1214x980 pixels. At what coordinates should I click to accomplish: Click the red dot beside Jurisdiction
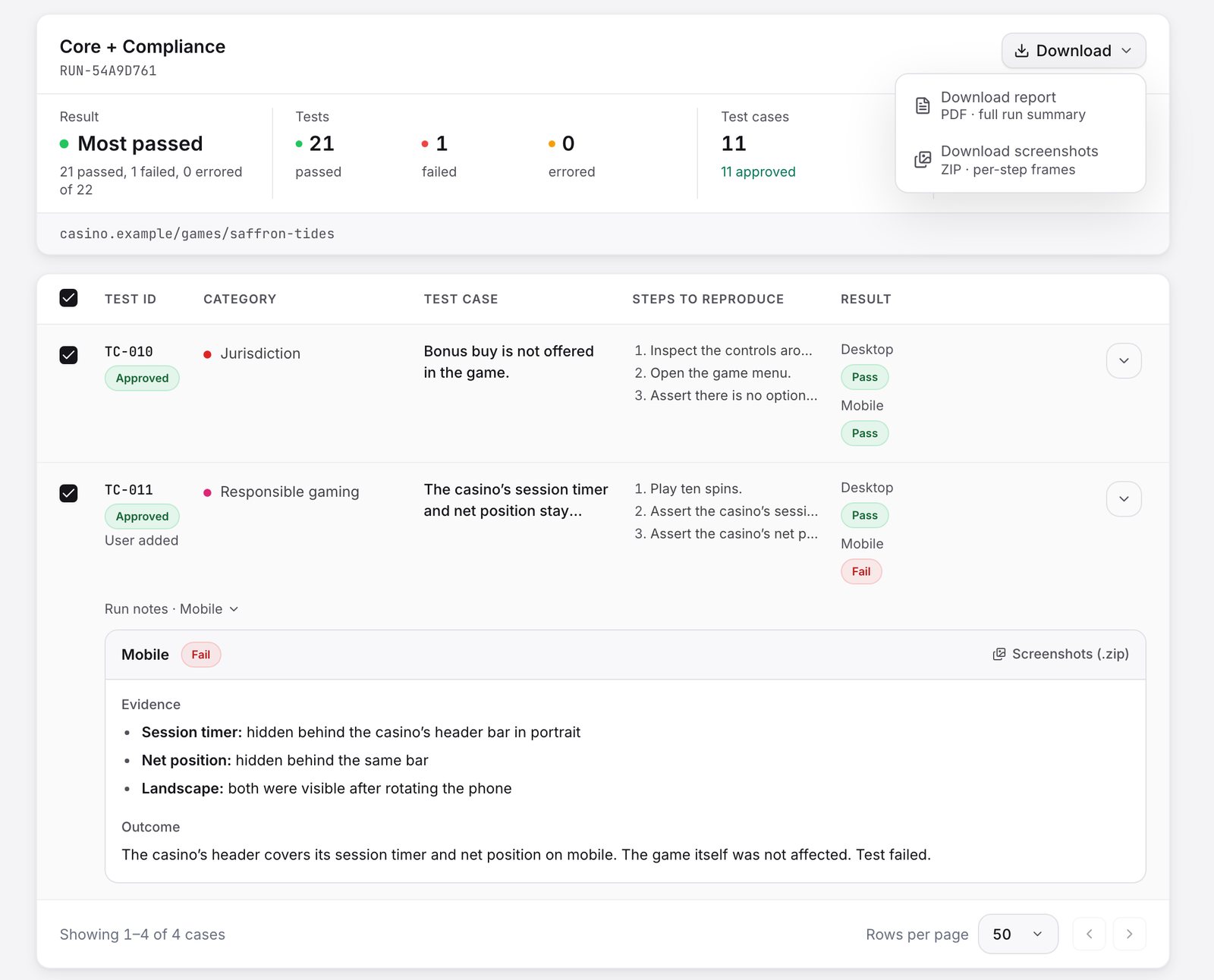(207, 354)
